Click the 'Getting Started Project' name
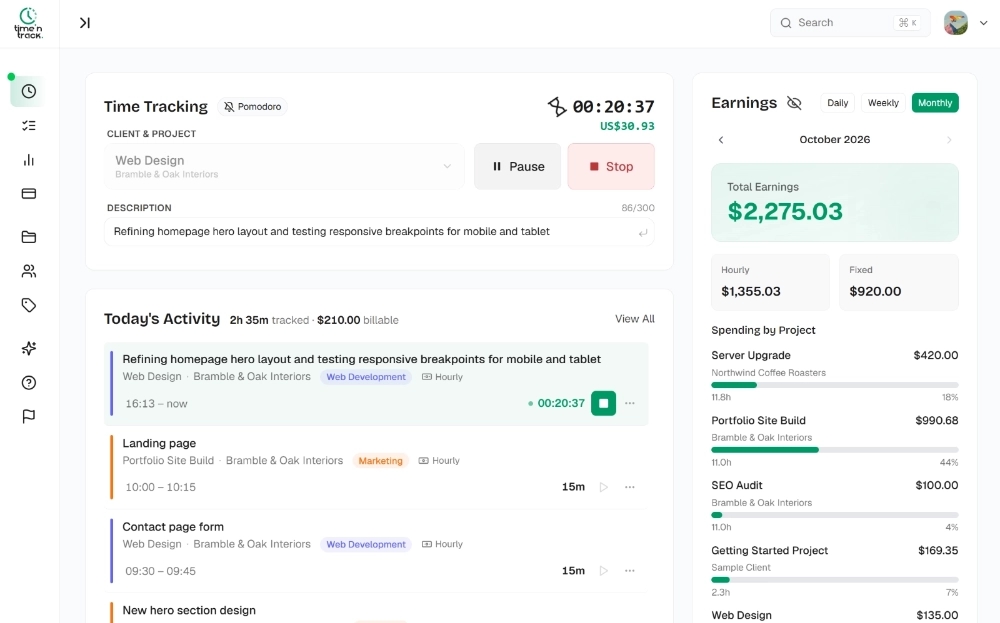Screen dimensions: 1000x623 [769, 550]
